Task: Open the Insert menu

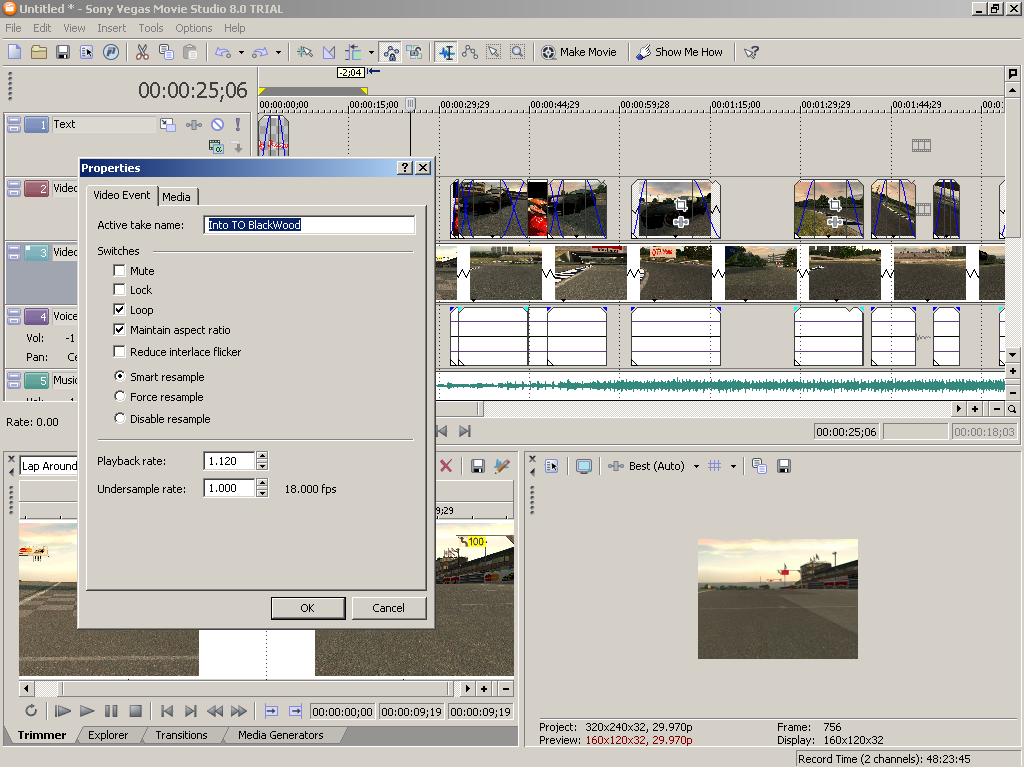Action: click(x=111, y=28)
